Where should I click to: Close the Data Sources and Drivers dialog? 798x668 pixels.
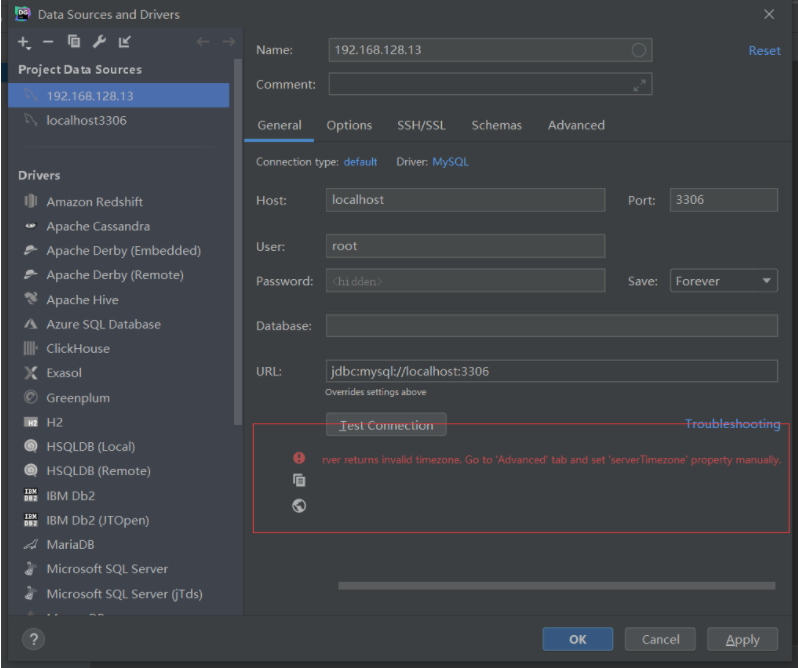coord(769,14)
